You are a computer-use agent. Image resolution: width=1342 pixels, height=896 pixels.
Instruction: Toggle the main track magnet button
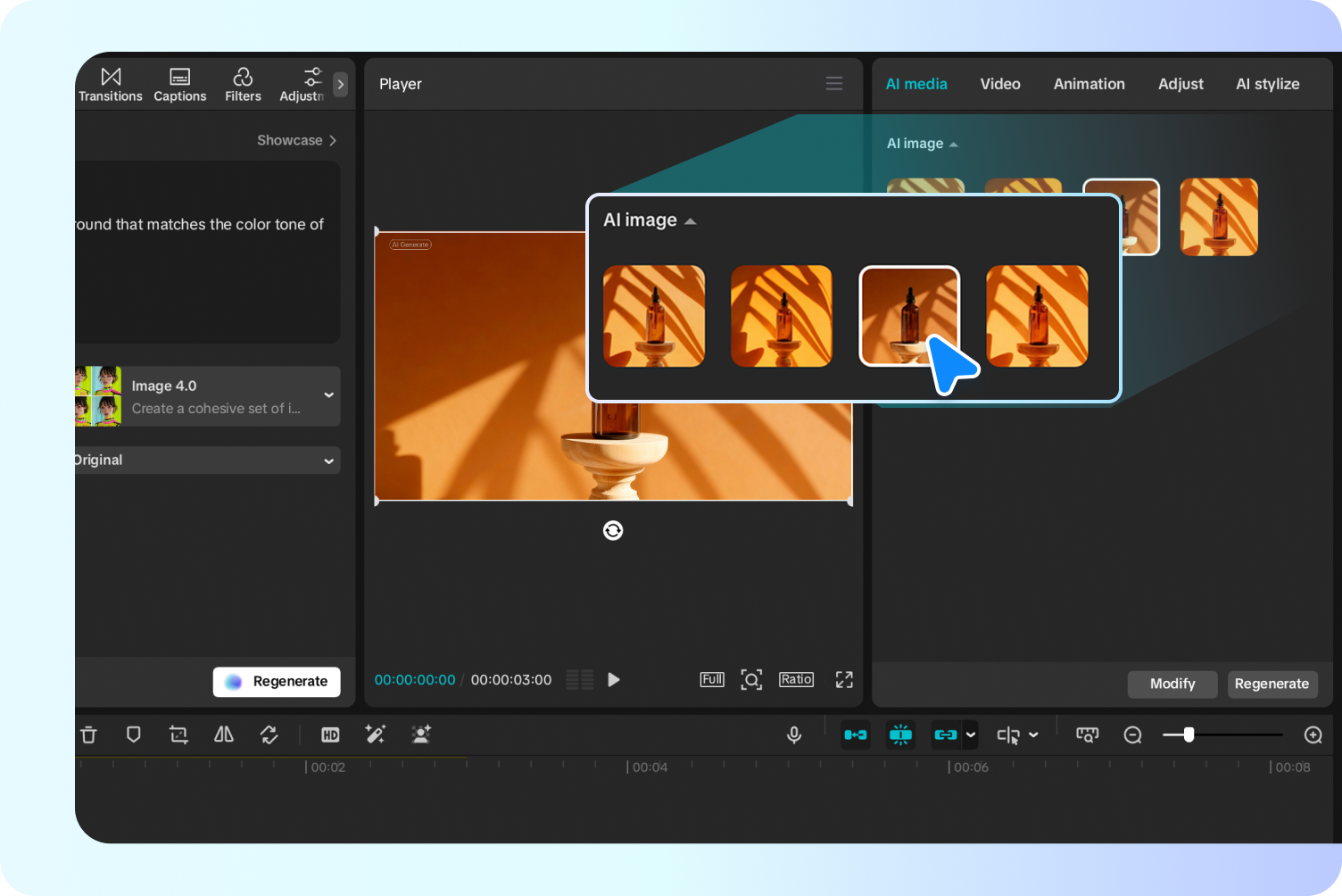855,734
